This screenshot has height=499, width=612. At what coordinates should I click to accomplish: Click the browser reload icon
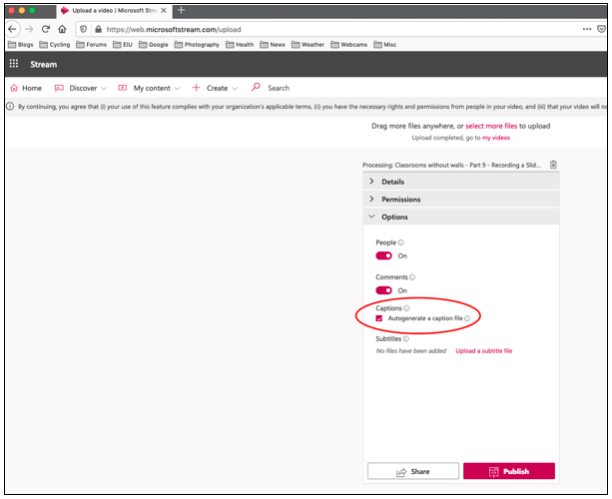tap(46, 29)
